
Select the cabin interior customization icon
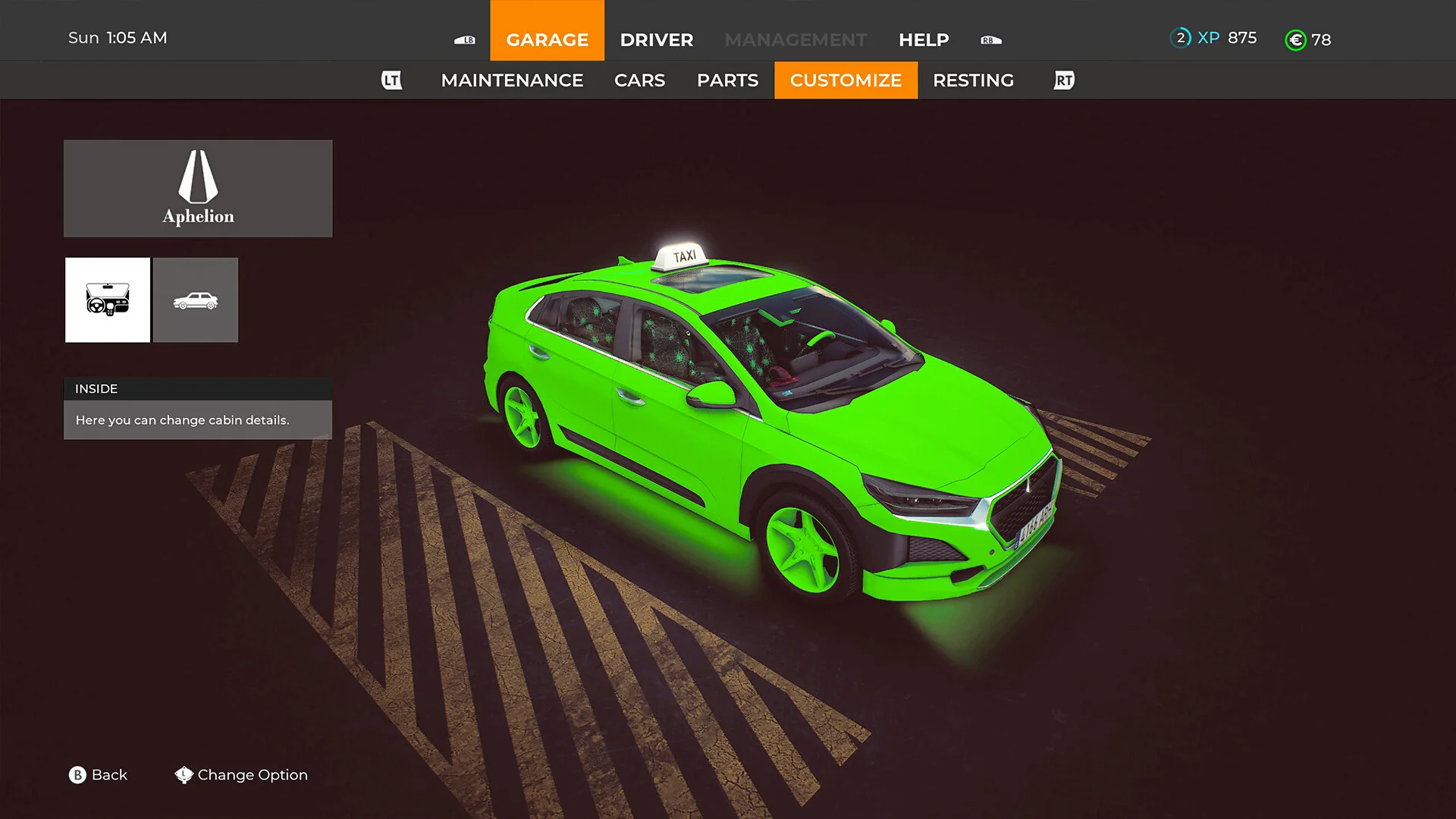click(x=107, y=300)
